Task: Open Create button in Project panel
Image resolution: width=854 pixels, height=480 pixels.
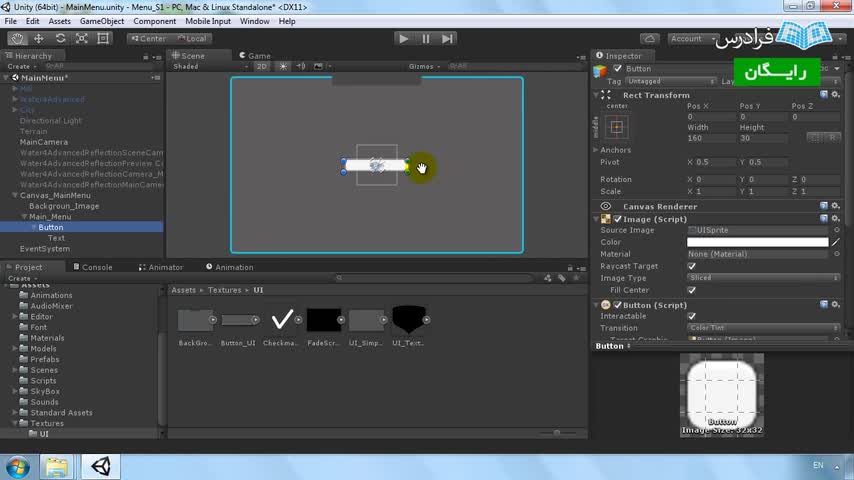Action: pos(22,278)
